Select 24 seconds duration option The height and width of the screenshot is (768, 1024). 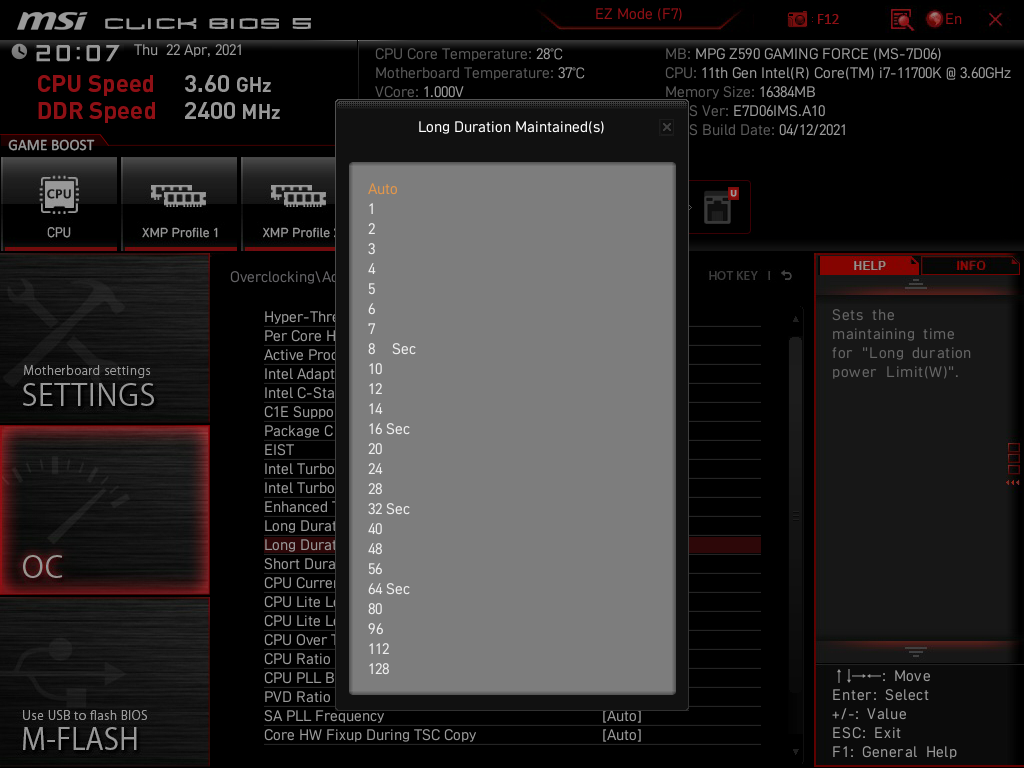pos(376,469)
